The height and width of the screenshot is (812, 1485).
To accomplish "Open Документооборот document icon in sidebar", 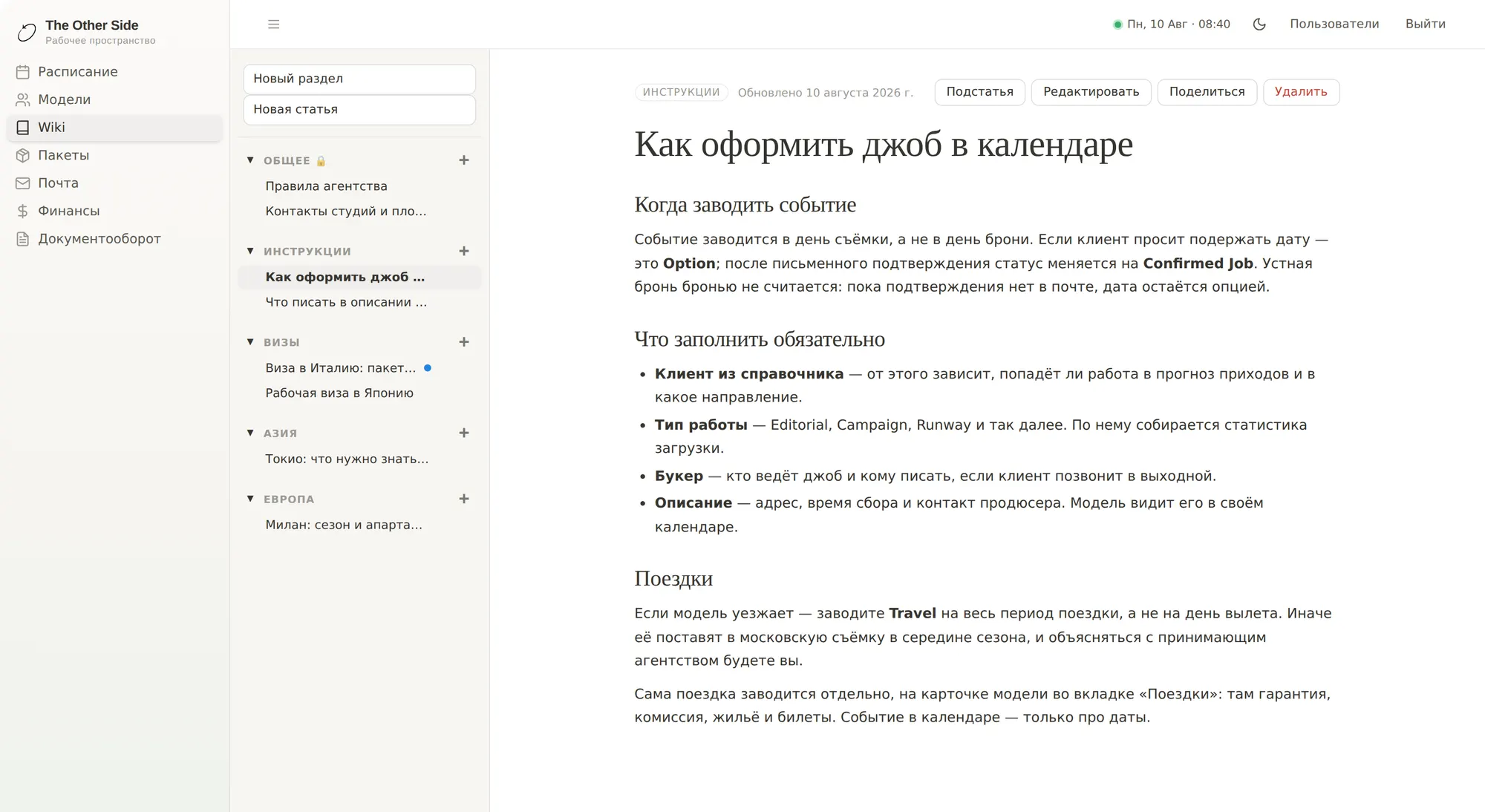I will 23,239.
